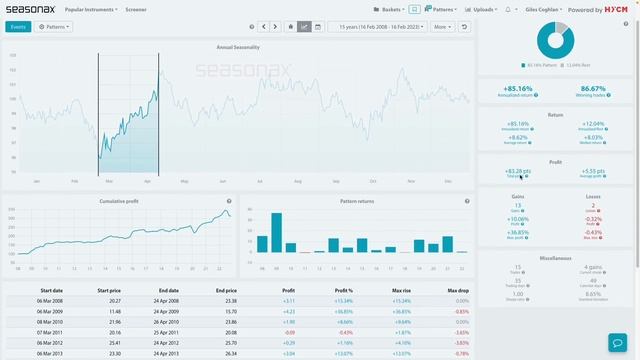Toggle the line chart view button
This screenshot has height=360, width=640.
click(x=304, y=27)
